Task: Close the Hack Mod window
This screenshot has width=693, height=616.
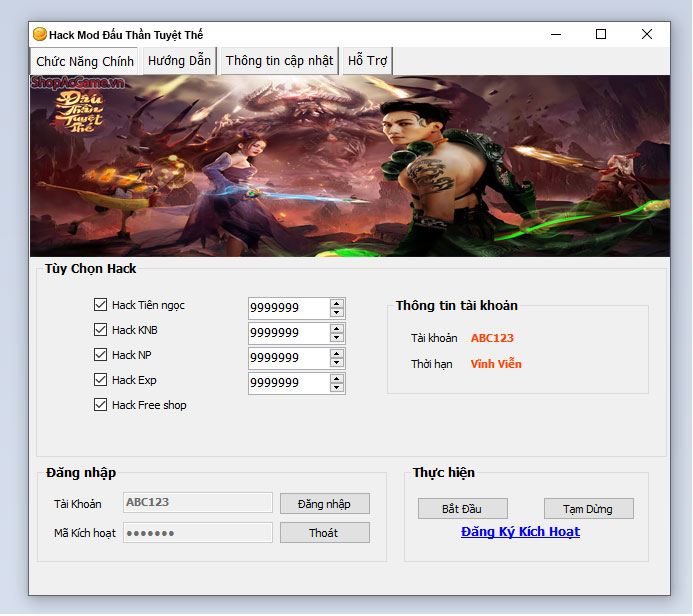Action: pyautogui.click(x=647, y=34)
